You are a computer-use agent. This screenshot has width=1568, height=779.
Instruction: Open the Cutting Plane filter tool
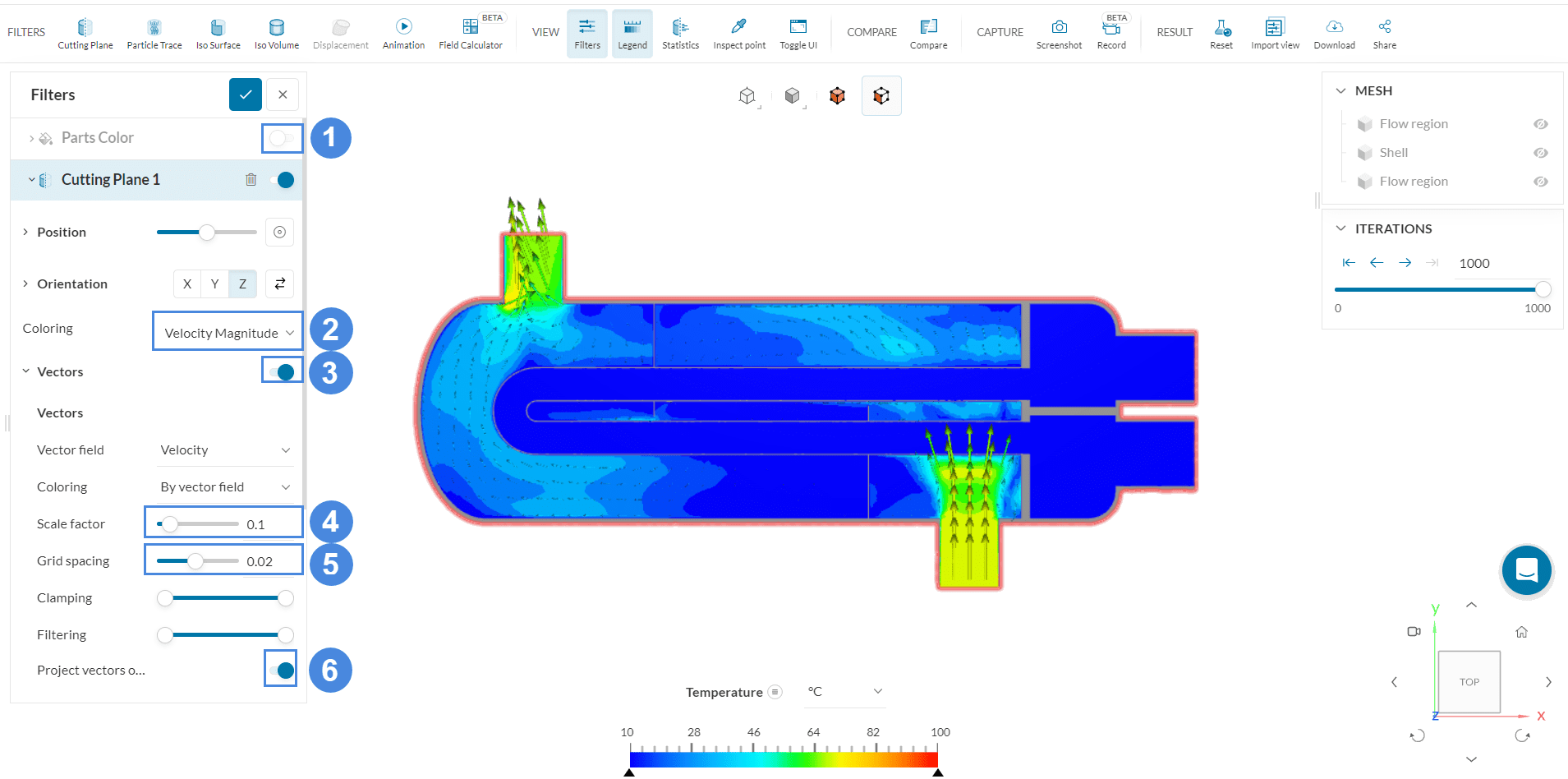pyautogui.click(x=85, y=34)
